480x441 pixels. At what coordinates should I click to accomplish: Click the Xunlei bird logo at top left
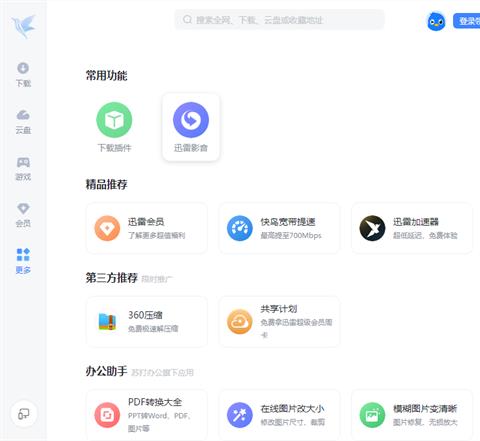[23, 26]
